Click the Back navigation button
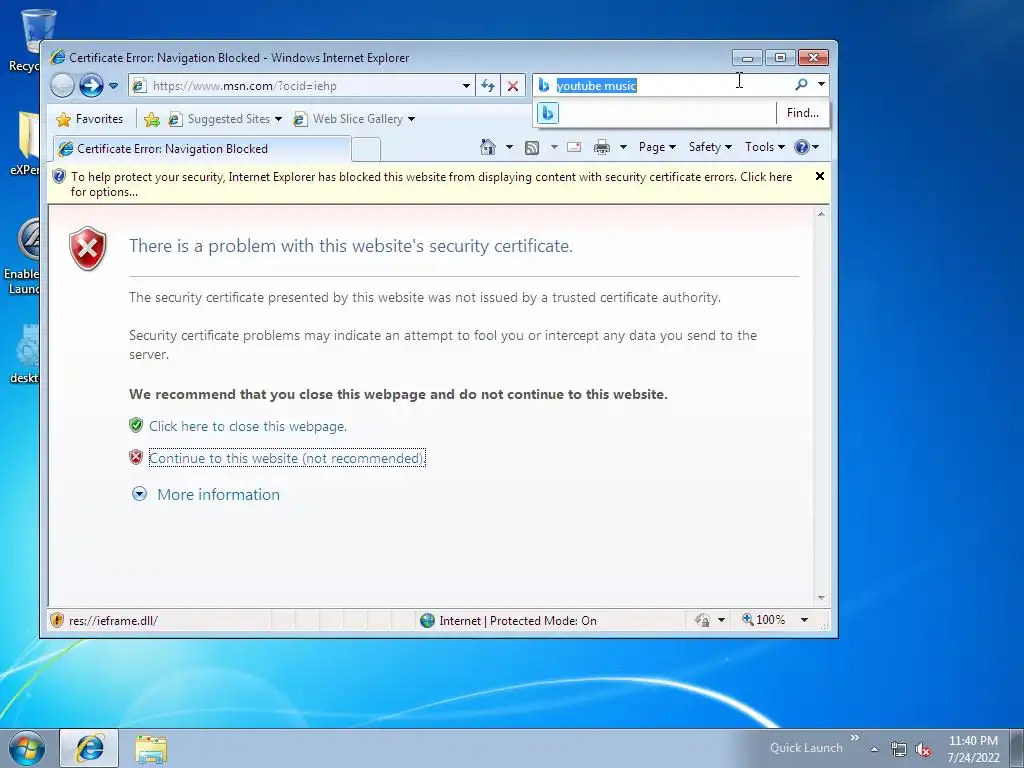The height and width of the screenshot is (768, 1024). [63, 86]
